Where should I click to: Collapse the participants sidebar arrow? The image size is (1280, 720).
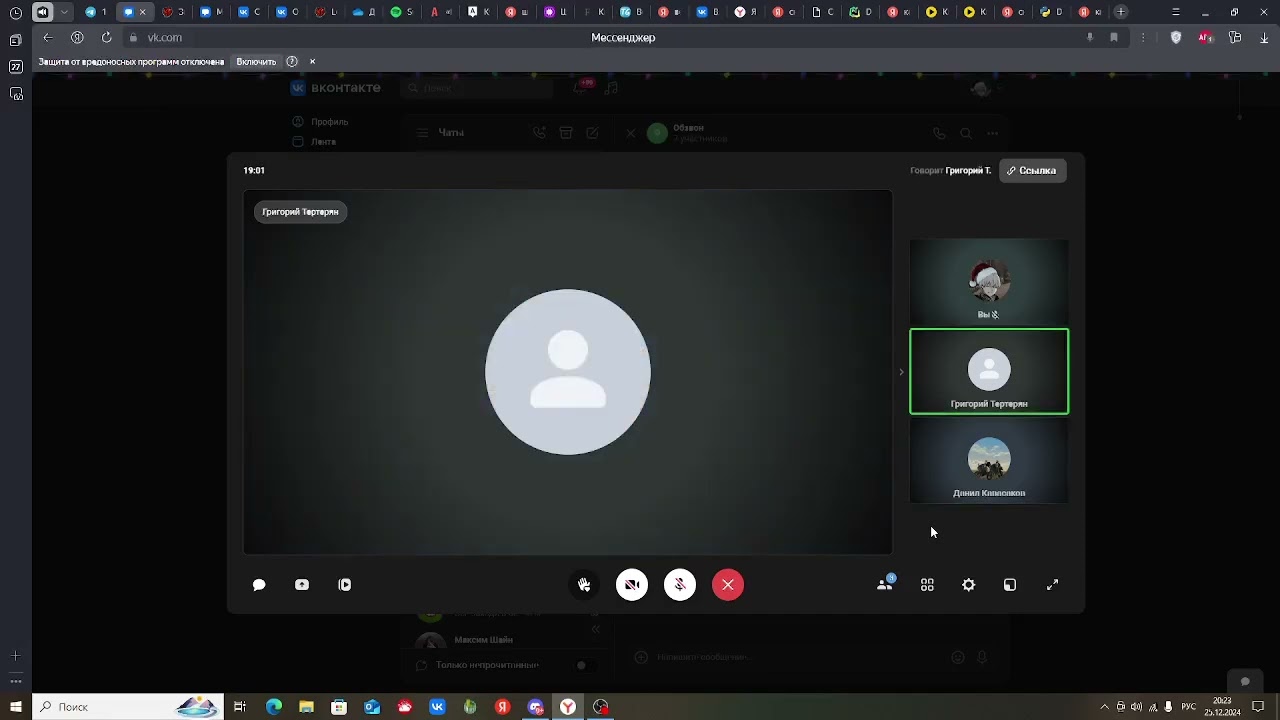pyautogui.click(x=901, y=372)
